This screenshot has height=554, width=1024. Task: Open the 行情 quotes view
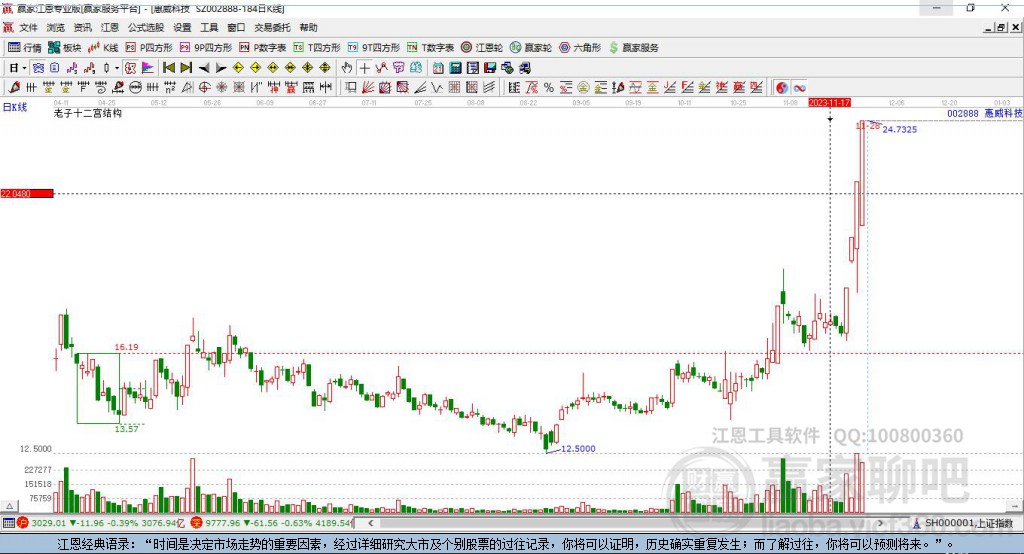tap(24, 48)
